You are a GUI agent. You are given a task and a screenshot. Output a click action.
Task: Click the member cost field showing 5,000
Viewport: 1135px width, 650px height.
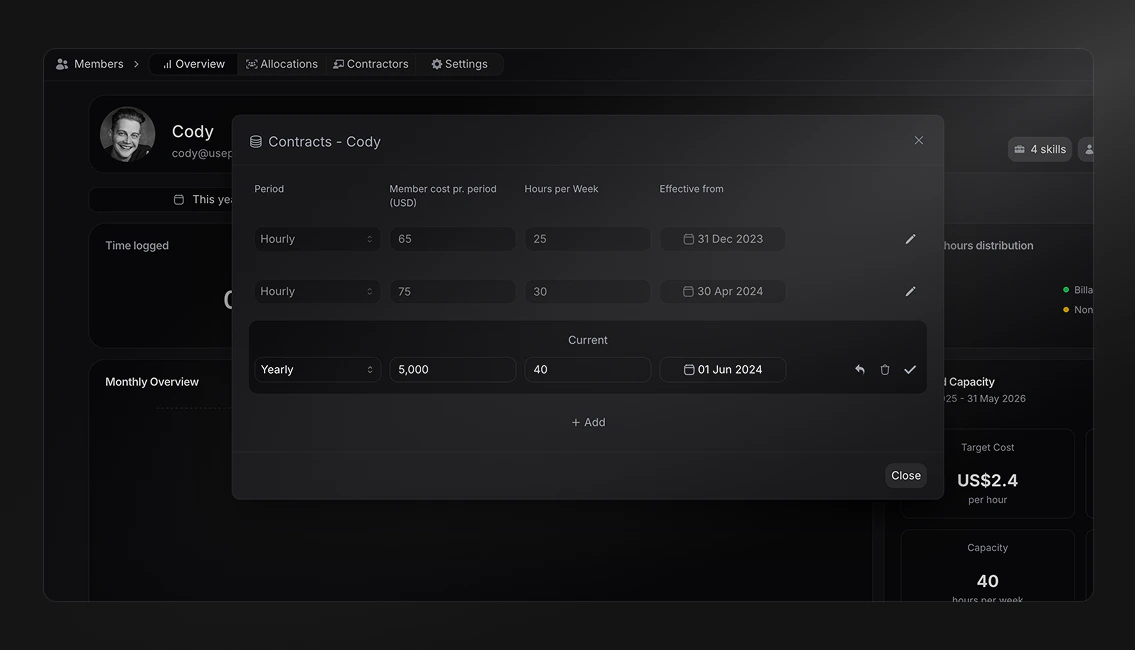452,369
